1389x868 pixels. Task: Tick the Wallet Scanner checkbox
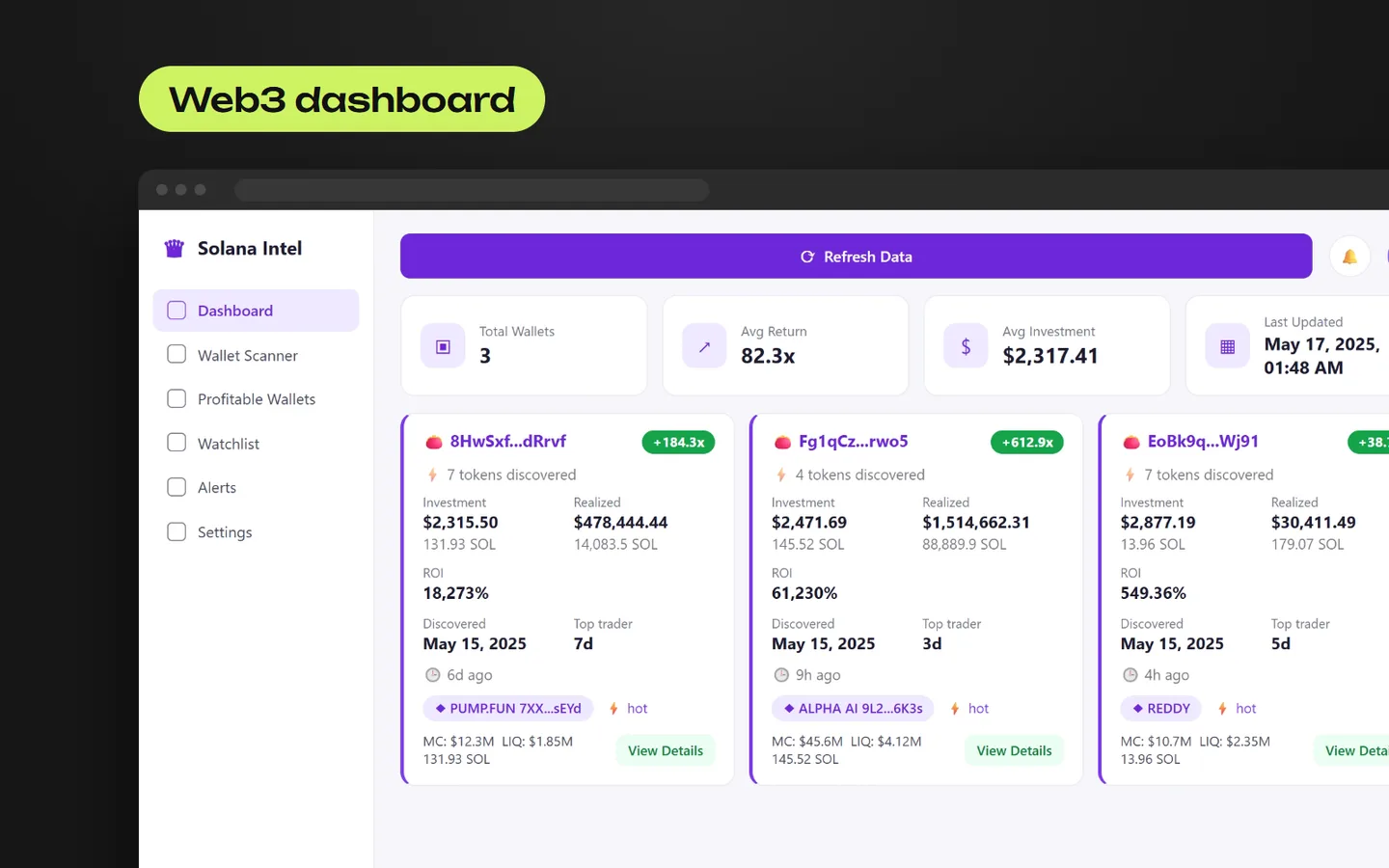[177, 354]
